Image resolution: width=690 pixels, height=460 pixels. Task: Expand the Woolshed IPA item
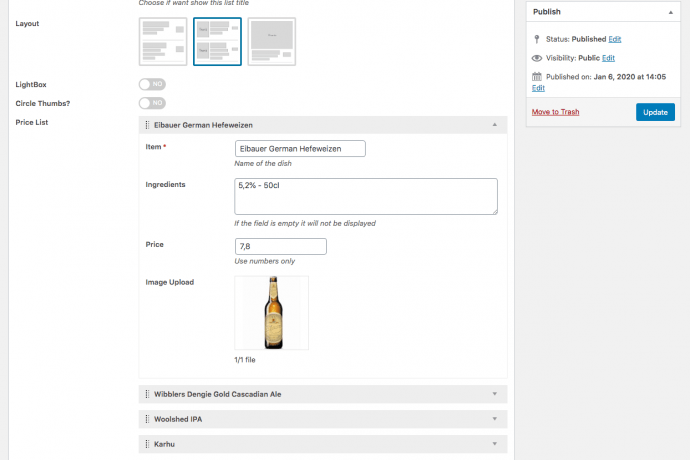point(494,419)
